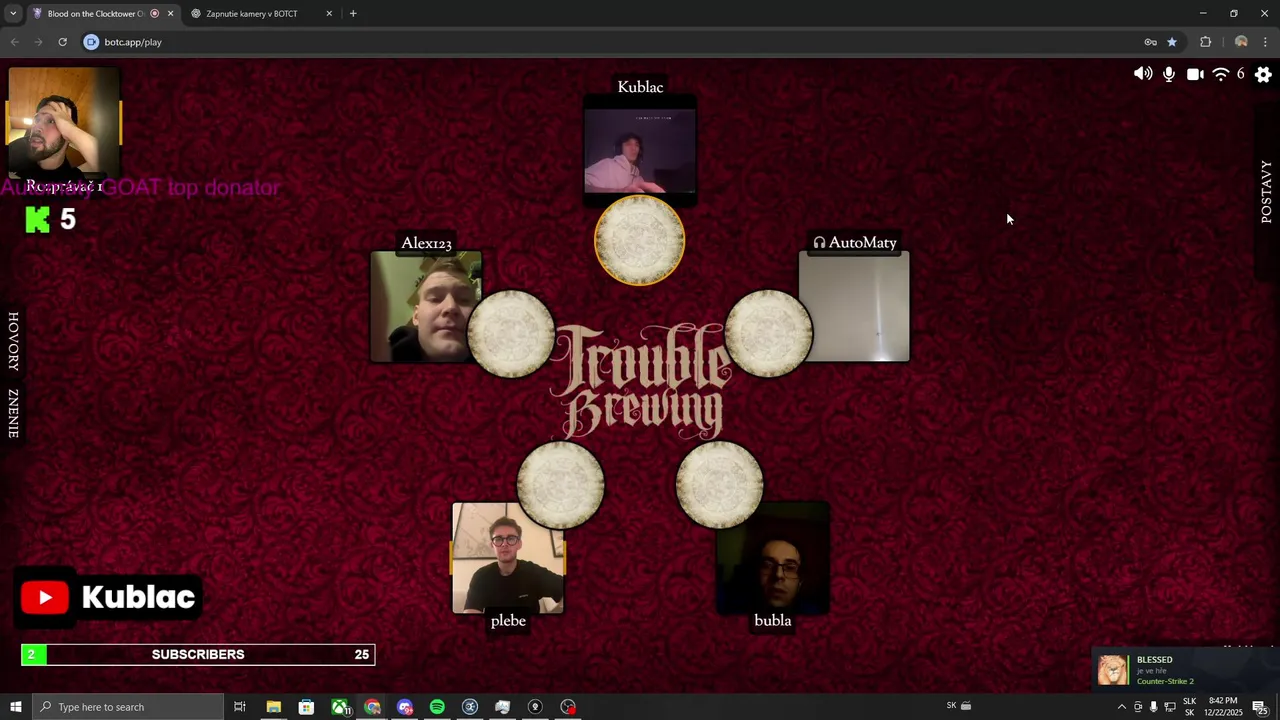Click the Type here to search box
This screenshot has height=720, width=1280.
128,707
